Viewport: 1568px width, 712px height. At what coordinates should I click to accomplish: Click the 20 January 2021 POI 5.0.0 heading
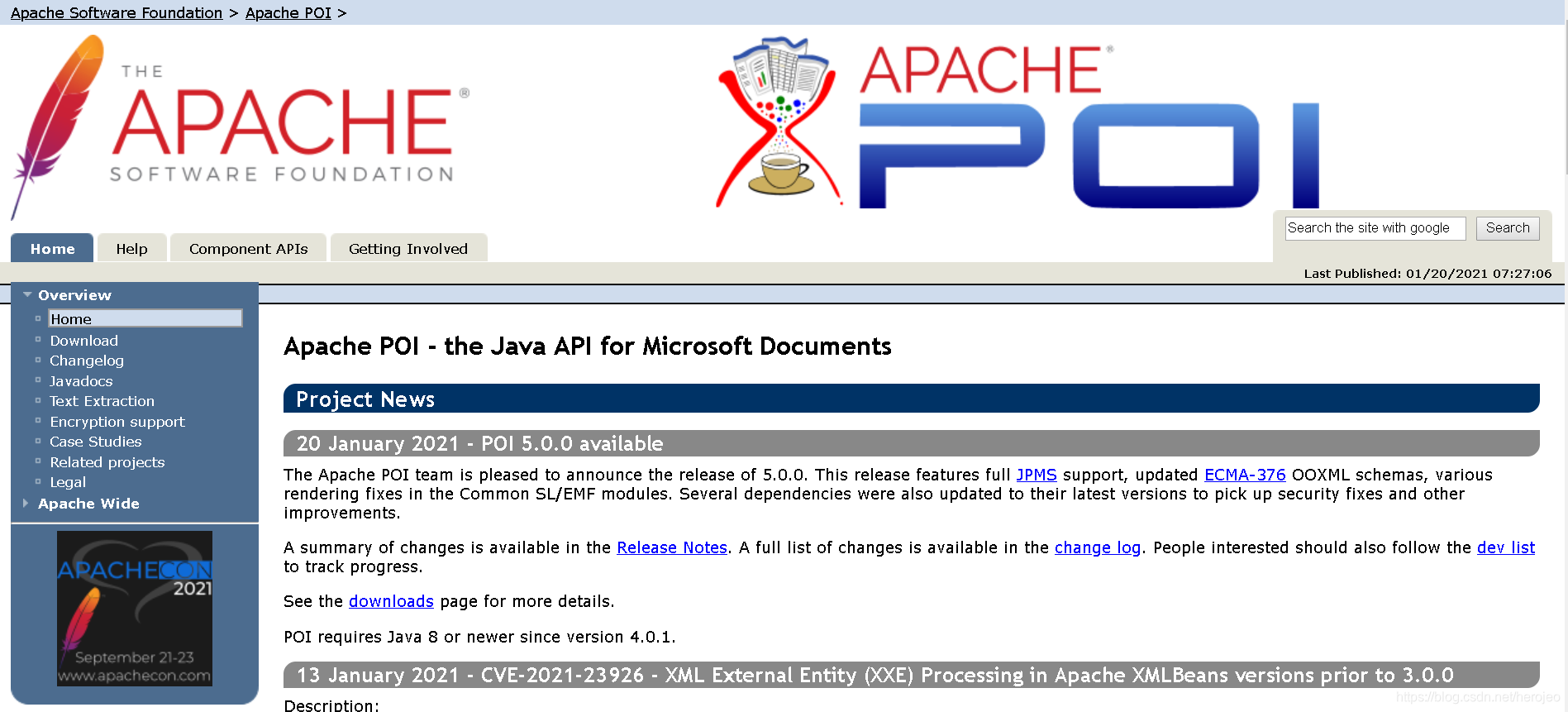912,443
